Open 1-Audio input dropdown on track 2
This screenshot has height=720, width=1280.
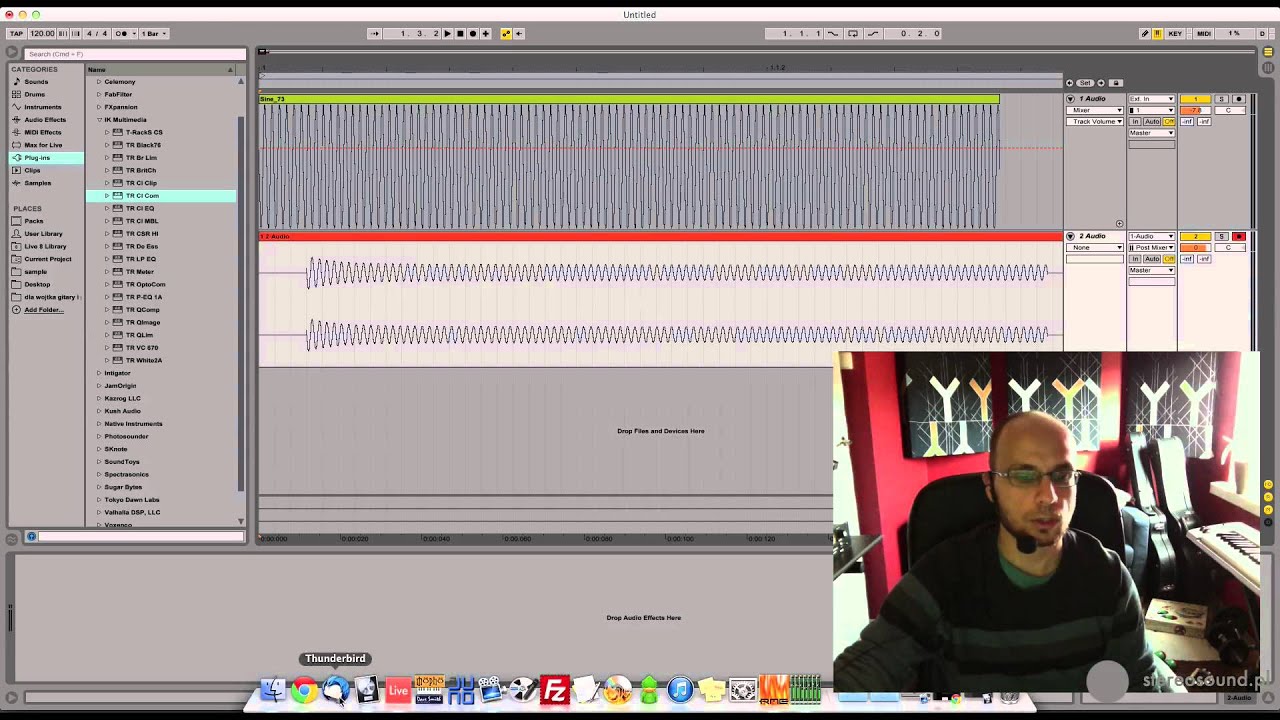[1151, 236]
